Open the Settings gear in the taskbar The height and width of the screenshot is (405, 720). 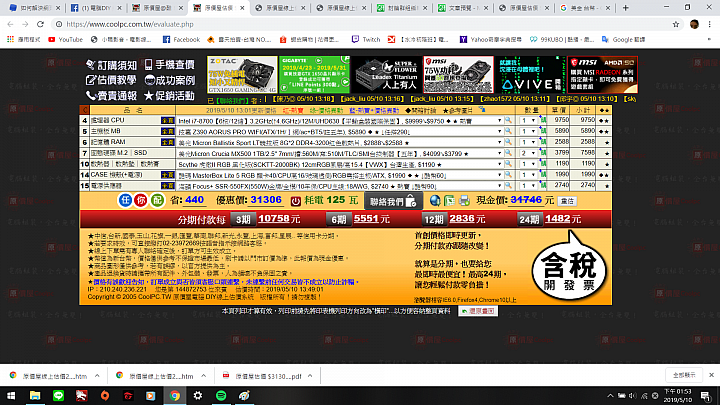tap(198, 395)
